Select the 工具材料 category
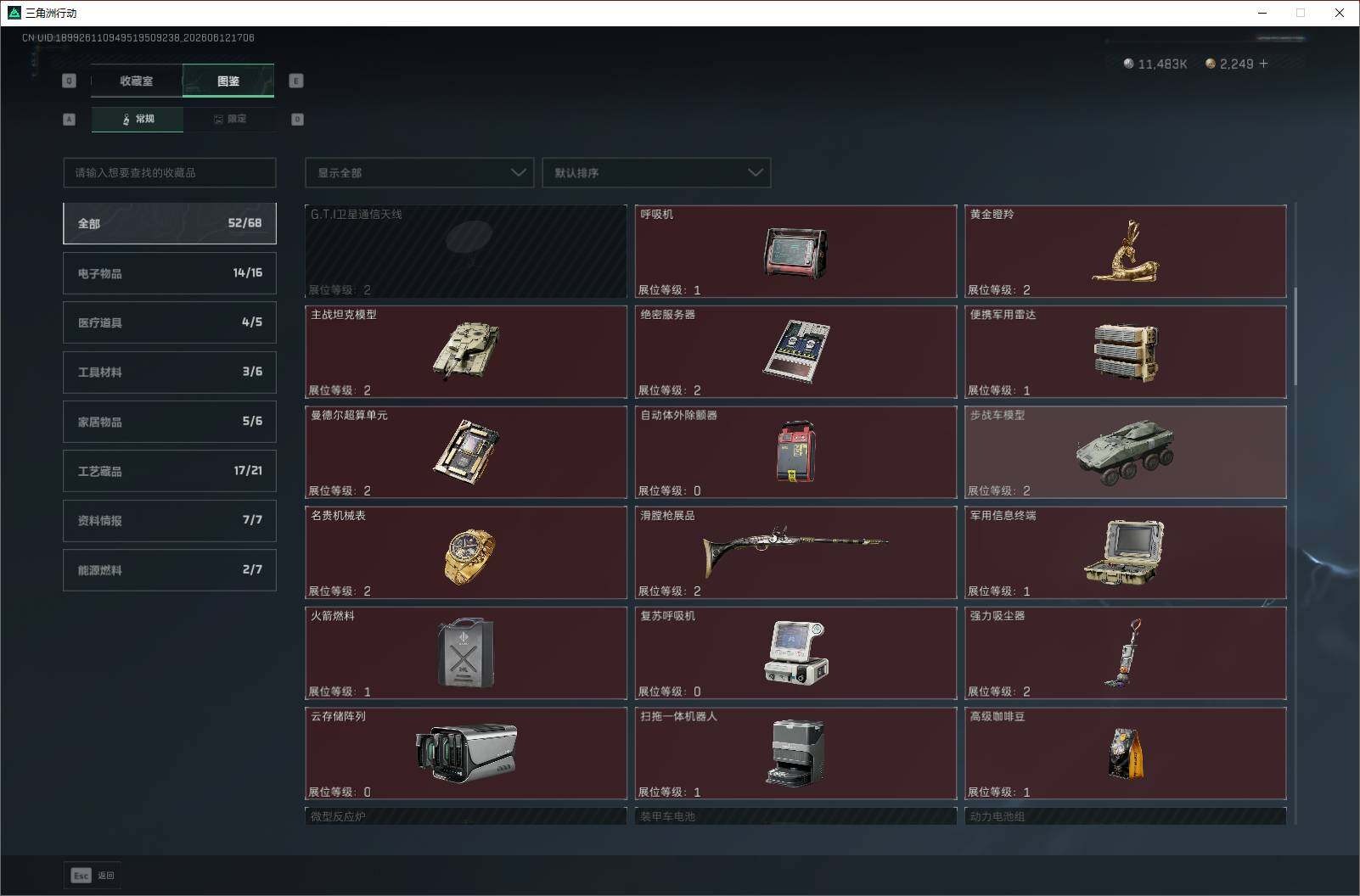Viewport: 1360px width, 896px height. (x=170, y=372)
